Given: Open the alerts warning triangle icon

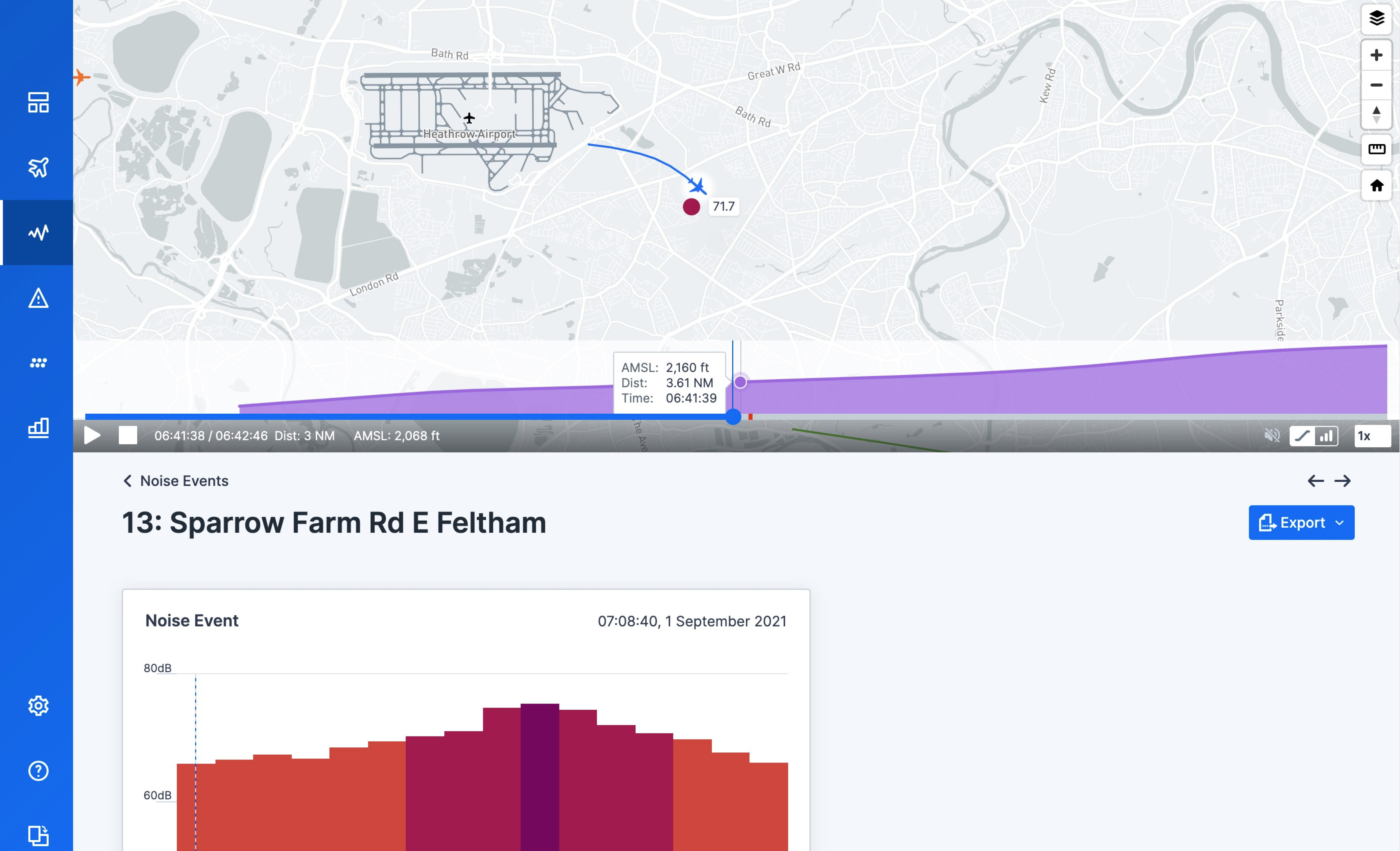Looking at the screenshot, I should 38,298.
